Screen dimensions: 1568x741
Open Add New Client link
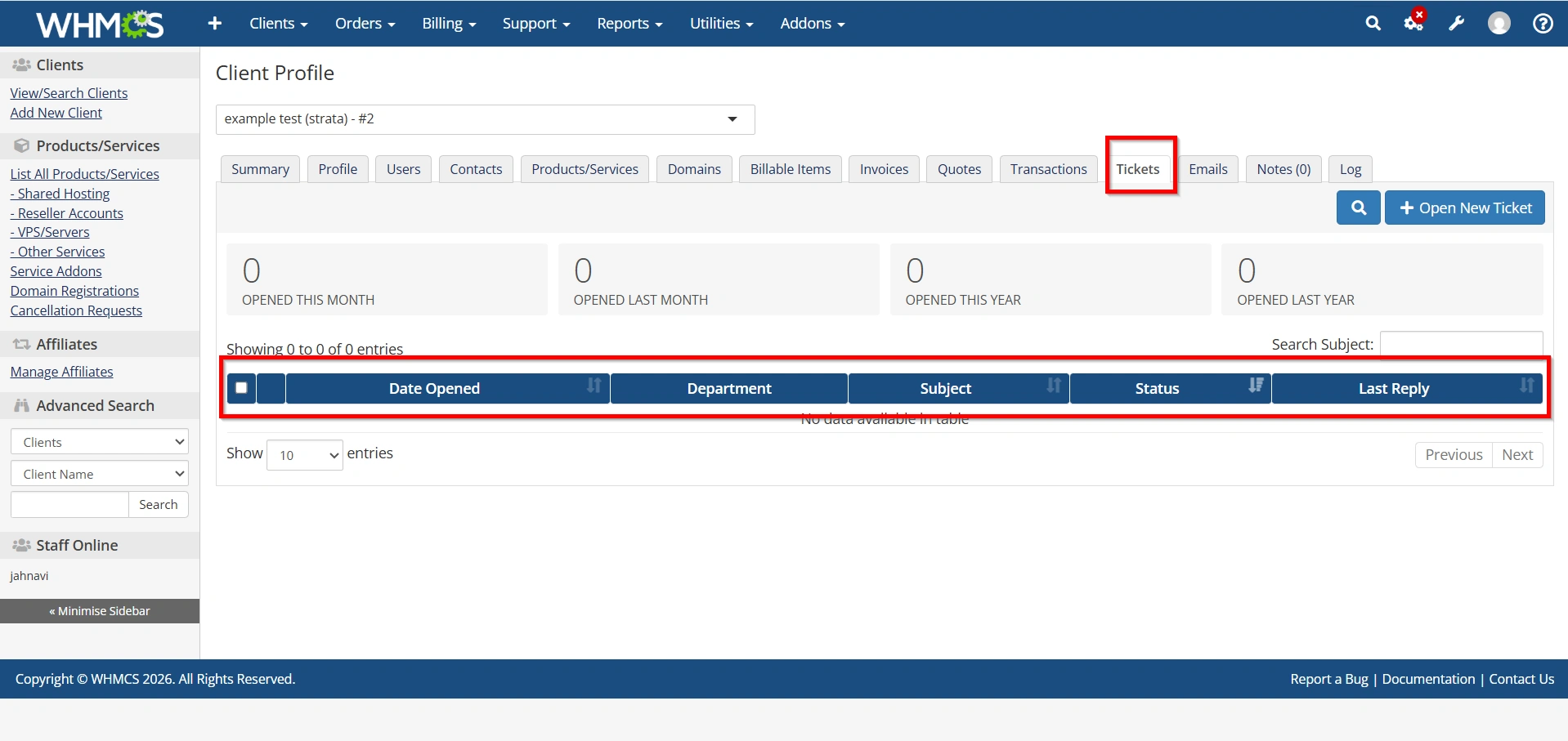point(56,113)
